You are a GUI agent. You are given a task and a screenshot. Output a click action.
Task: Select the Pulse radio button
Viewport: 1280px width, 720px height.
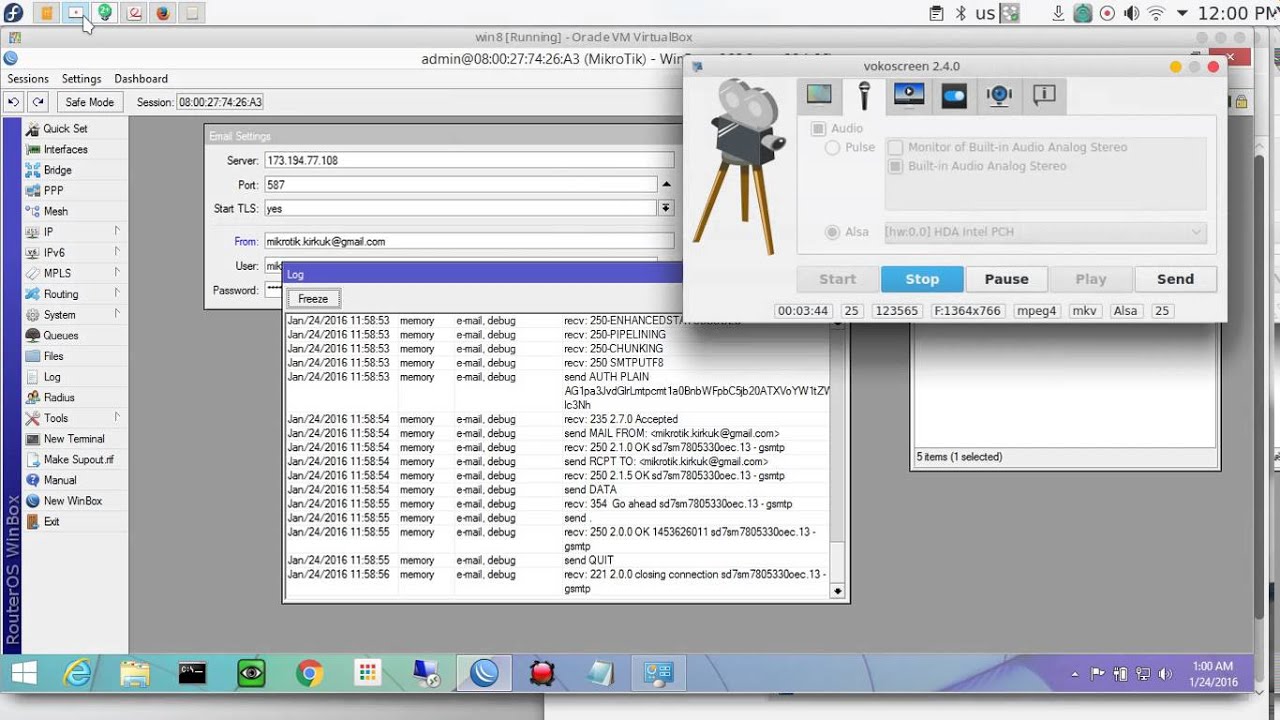point(832,147)
